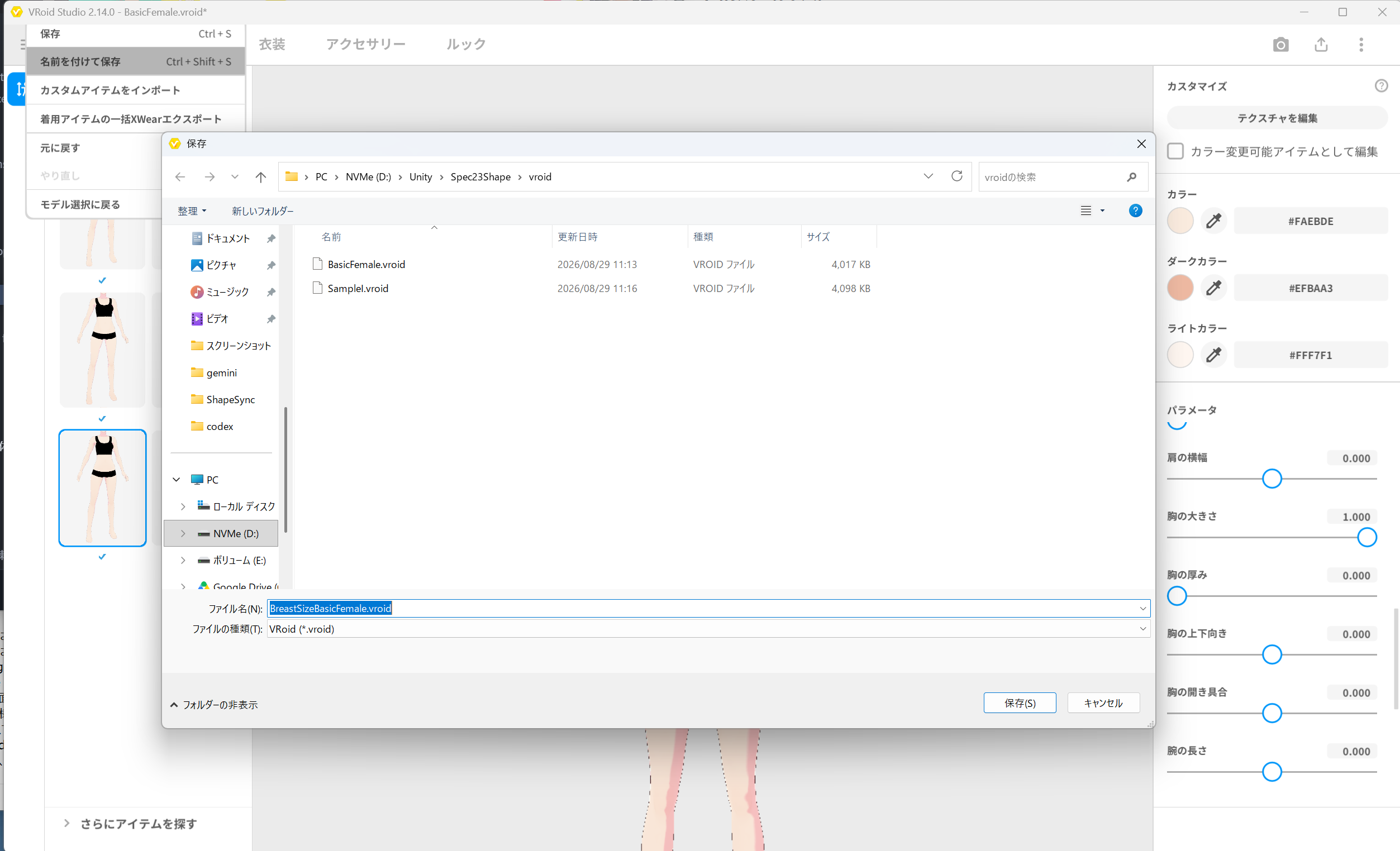The height and width of the screenshot is (851, 1400).
Task: Click the dark color swatch #EFBAA3
Action: pos(1180,288)
